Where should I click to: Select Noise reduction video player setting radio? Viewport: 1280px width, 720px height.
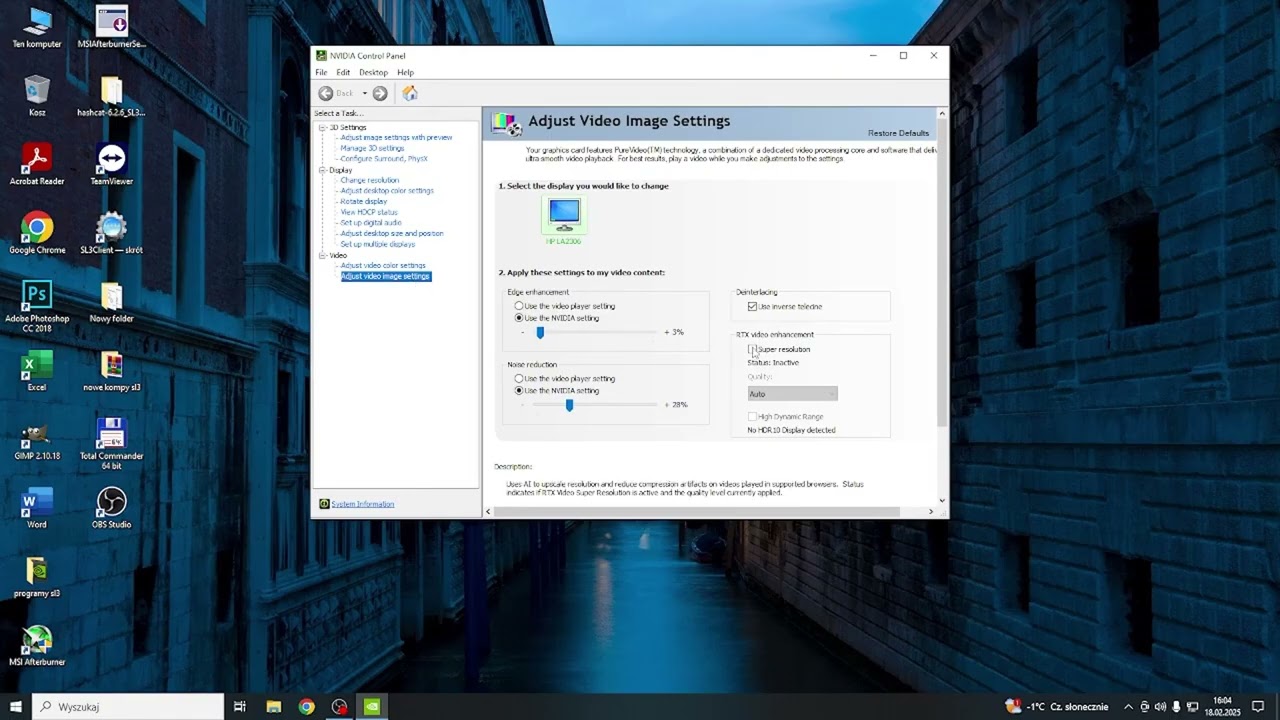[519, 379]
